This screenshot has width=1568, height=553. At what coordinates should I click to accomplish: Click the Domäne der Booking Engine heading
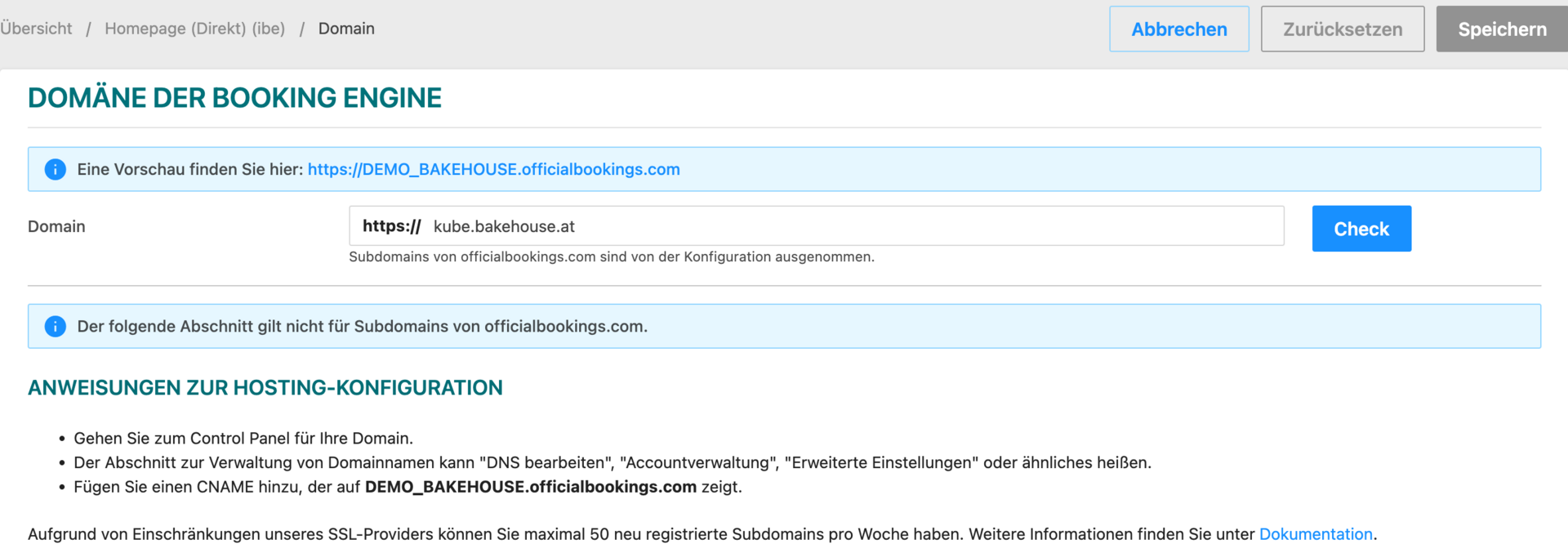tap(234, 98)
